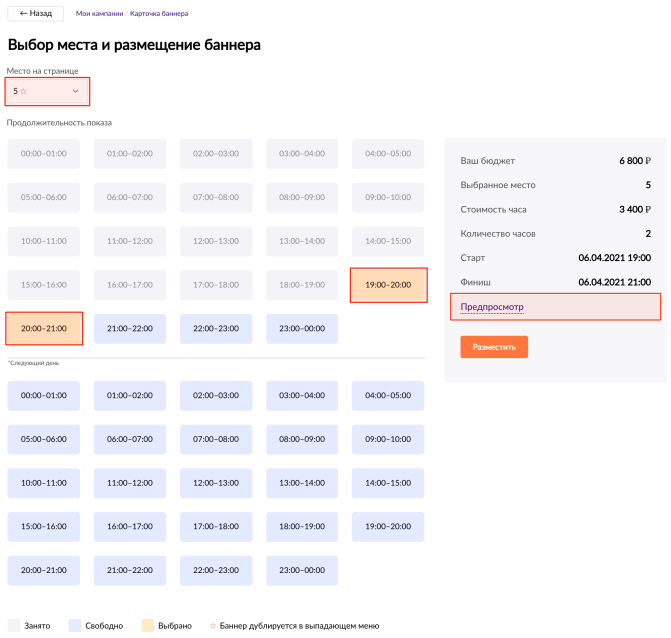Viewport: 671px width, 638px height.
Task: Open the «Мои кампании» breadcrumb link
Action: (x=99, y=14)
